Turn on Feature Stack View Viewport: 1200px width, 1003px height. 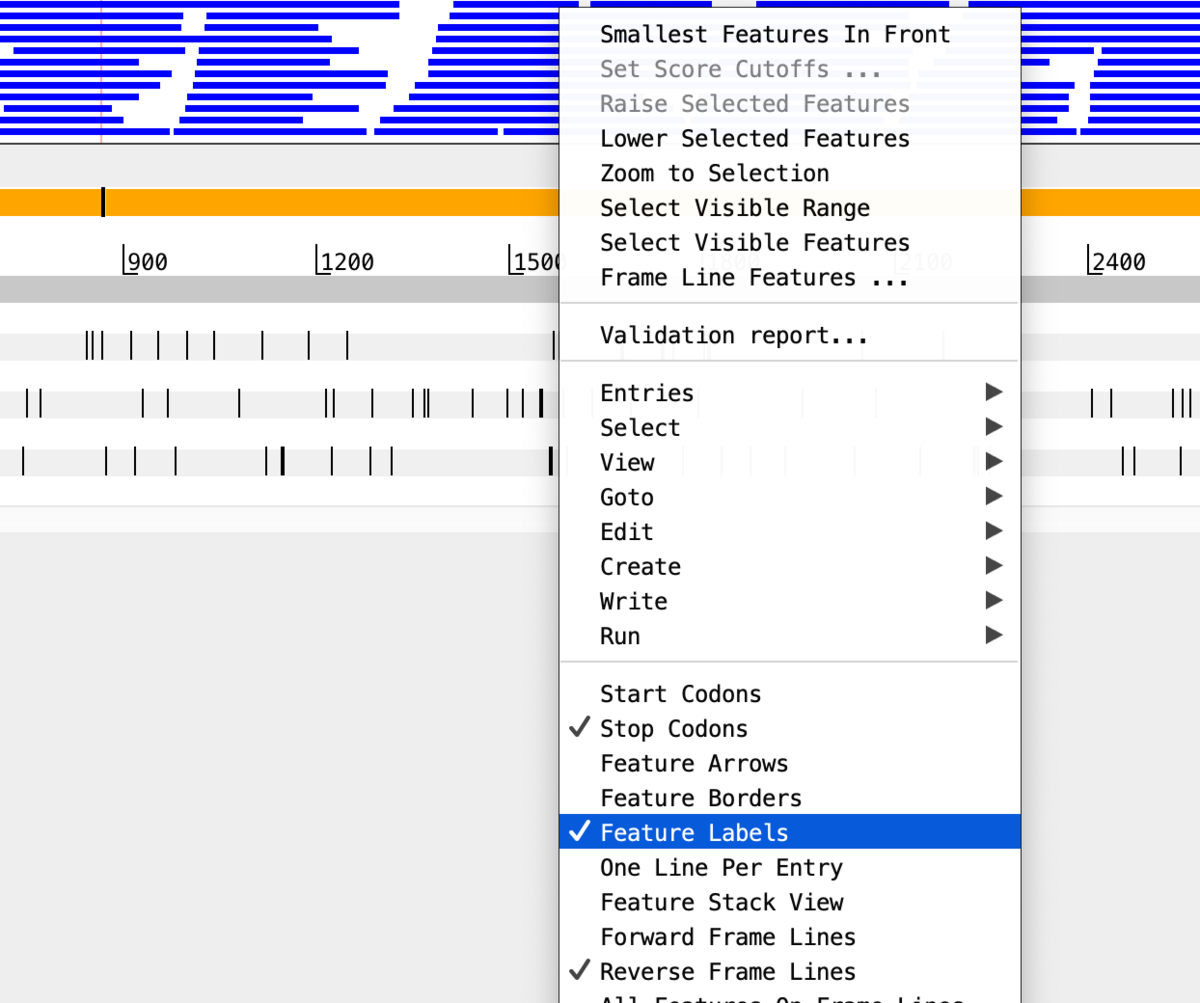pyautogui.click(x=790, y=902)
